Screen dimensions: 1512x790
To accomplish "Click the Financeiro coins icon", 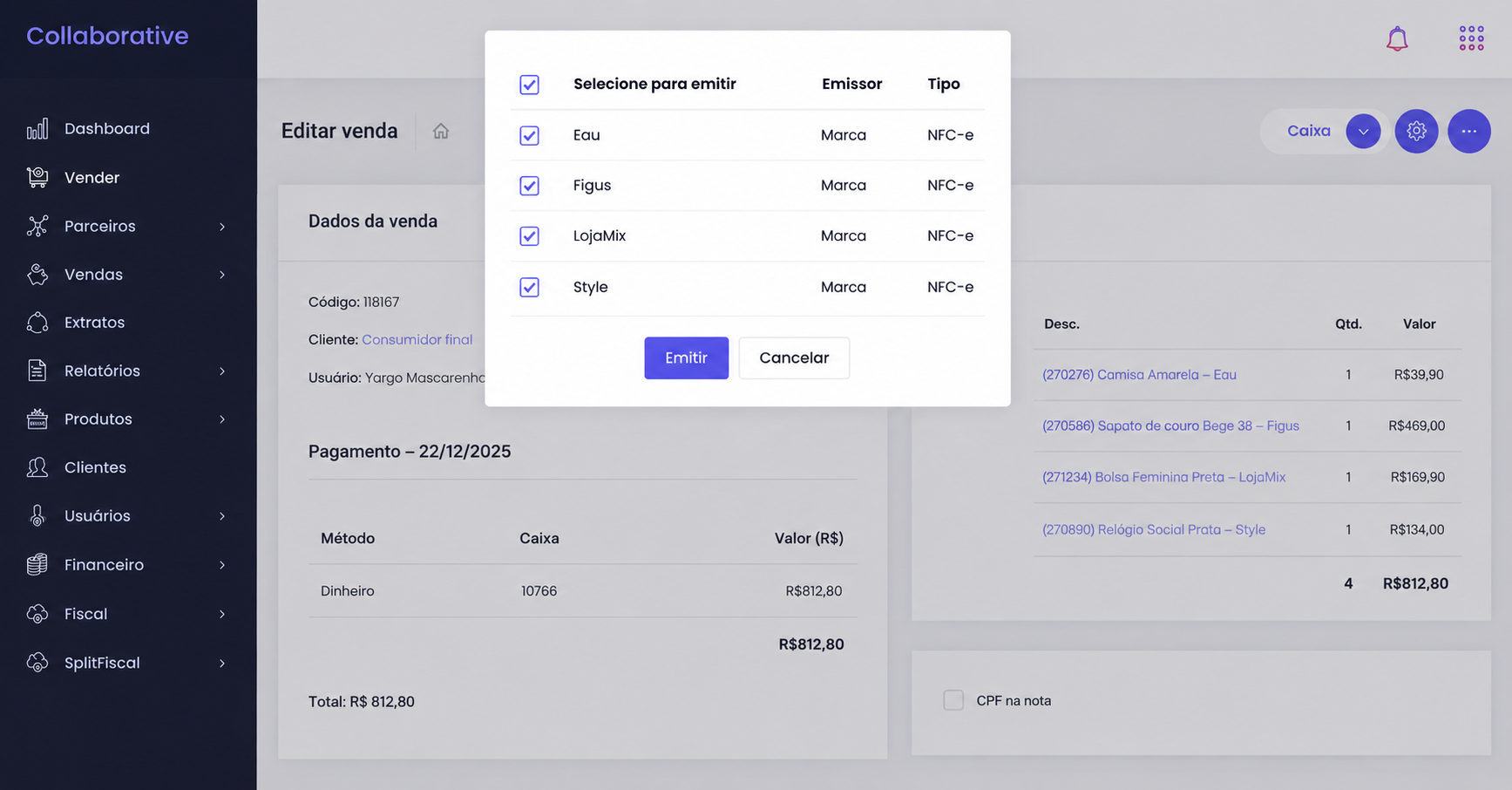I will point(37,565).
